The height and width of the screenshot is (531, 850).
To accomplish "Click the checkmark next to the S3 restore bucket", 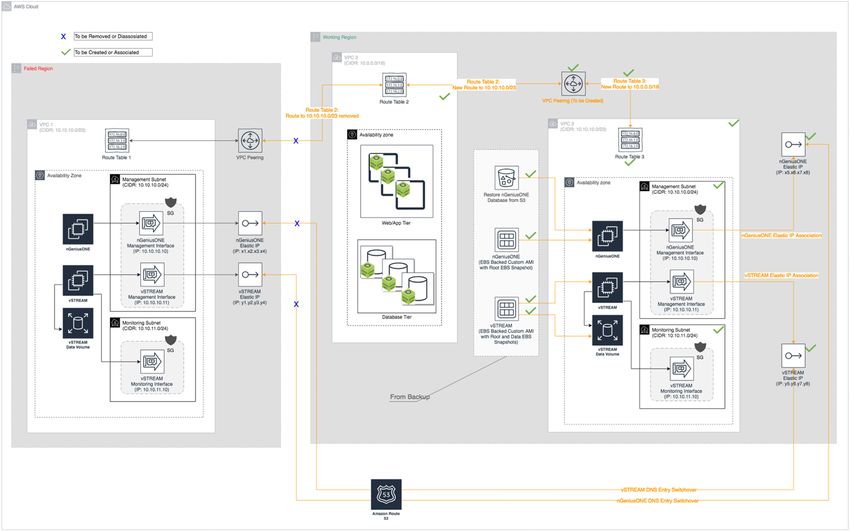I will [531, 174].
